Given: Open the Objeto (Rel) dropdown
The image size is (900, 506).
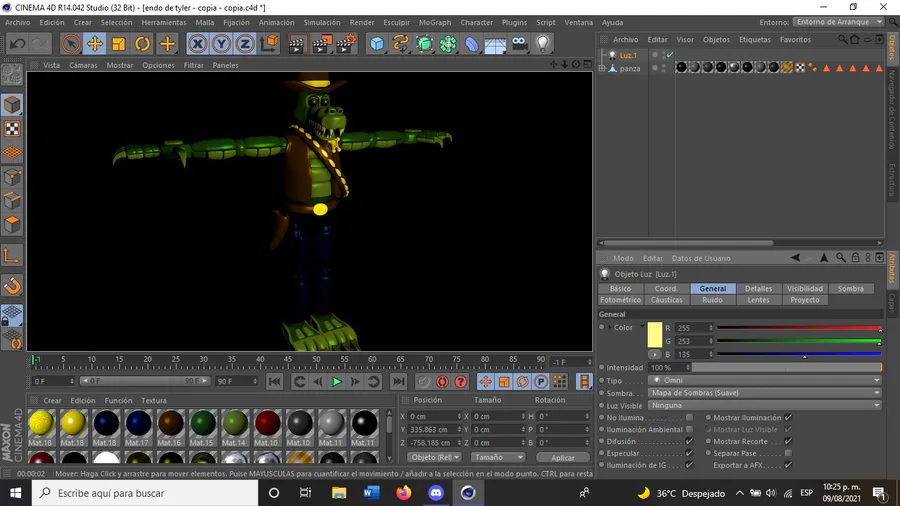Looking at the screenshot, I should pyautogui.click(x=435, y=457).
